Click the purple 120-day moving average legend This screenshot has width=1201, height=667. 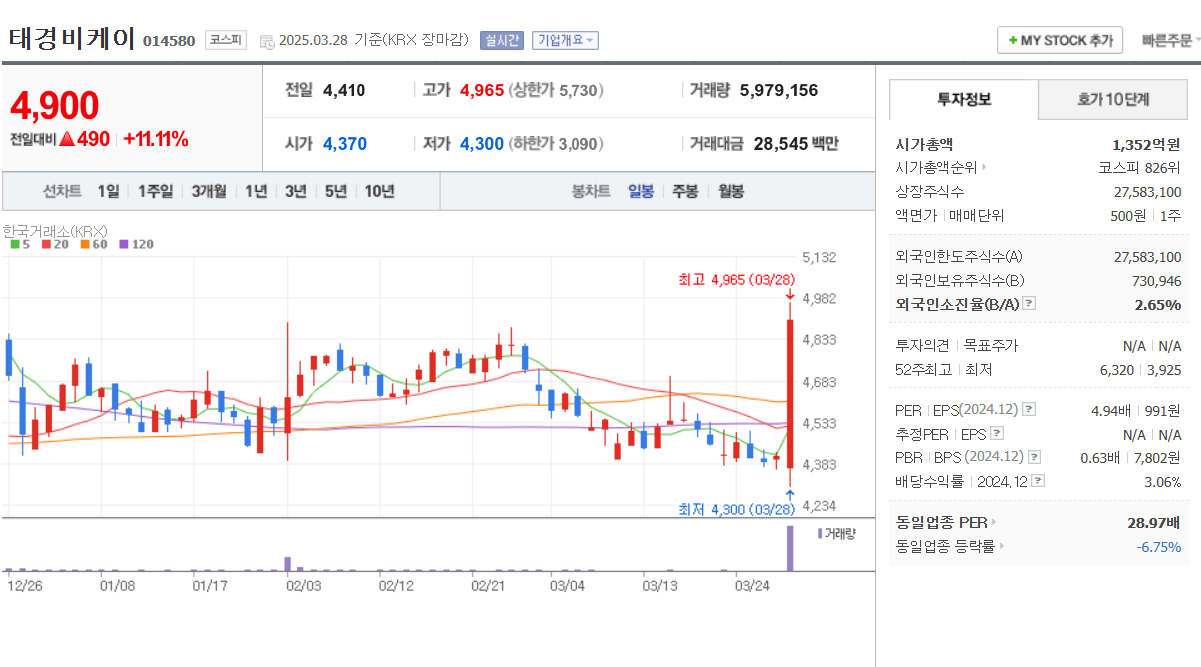point(136,244)
